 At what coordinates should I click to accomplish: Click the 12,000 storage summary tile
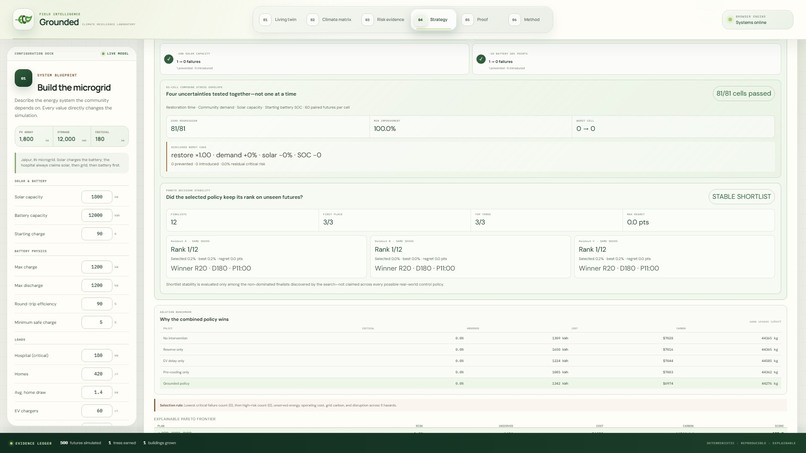point(71,136)
